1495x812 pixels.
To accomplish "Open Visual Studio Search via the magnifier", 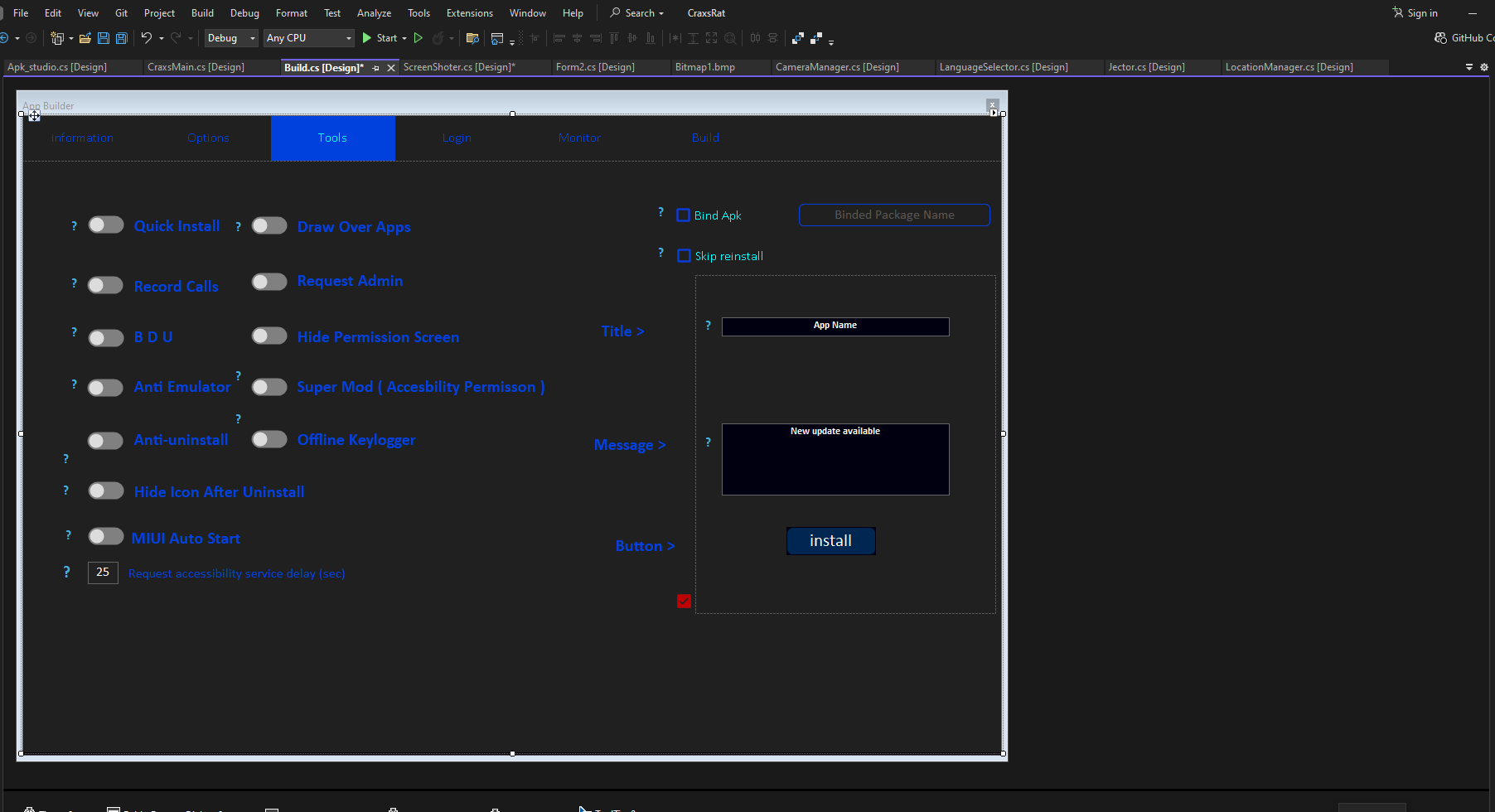I will (x=613, y=12).
